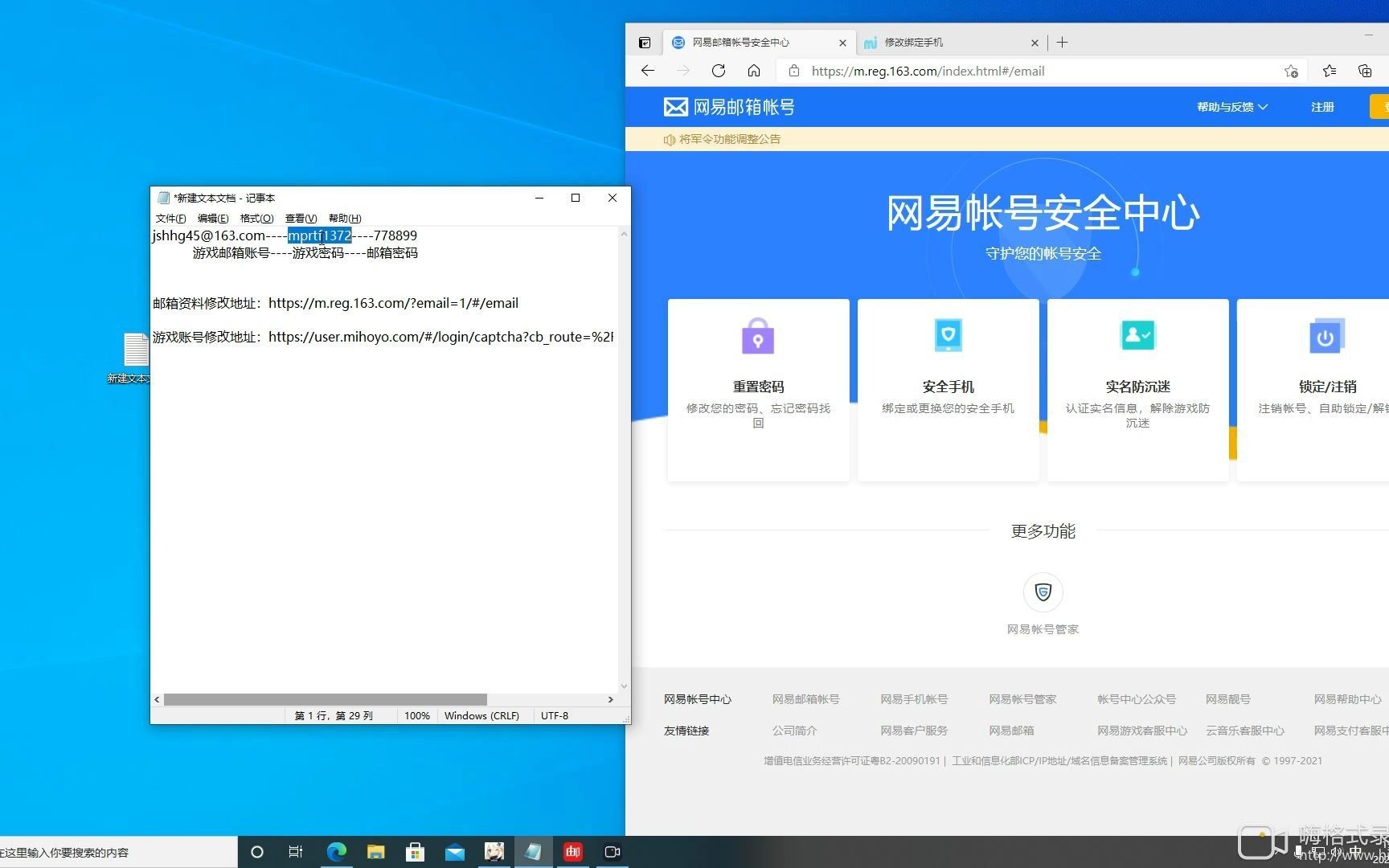Image resolution: width=1389 pixels, height=868 pixels.
Task: Launch Microsoft Edge from taskbar
Action: click(x=336, y=852)
